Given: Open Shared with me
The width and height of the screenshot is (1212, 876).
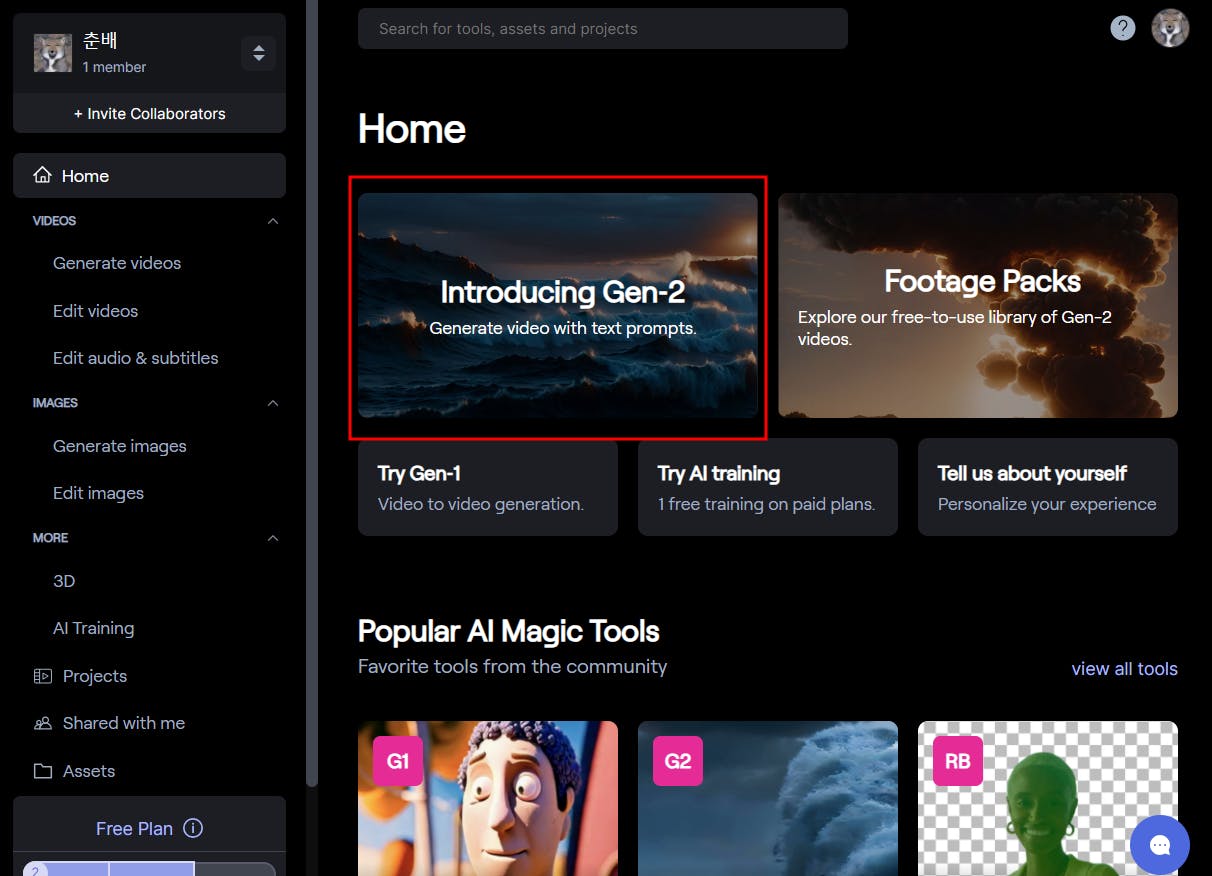Looking at the screenshot, I should point(124,723).
